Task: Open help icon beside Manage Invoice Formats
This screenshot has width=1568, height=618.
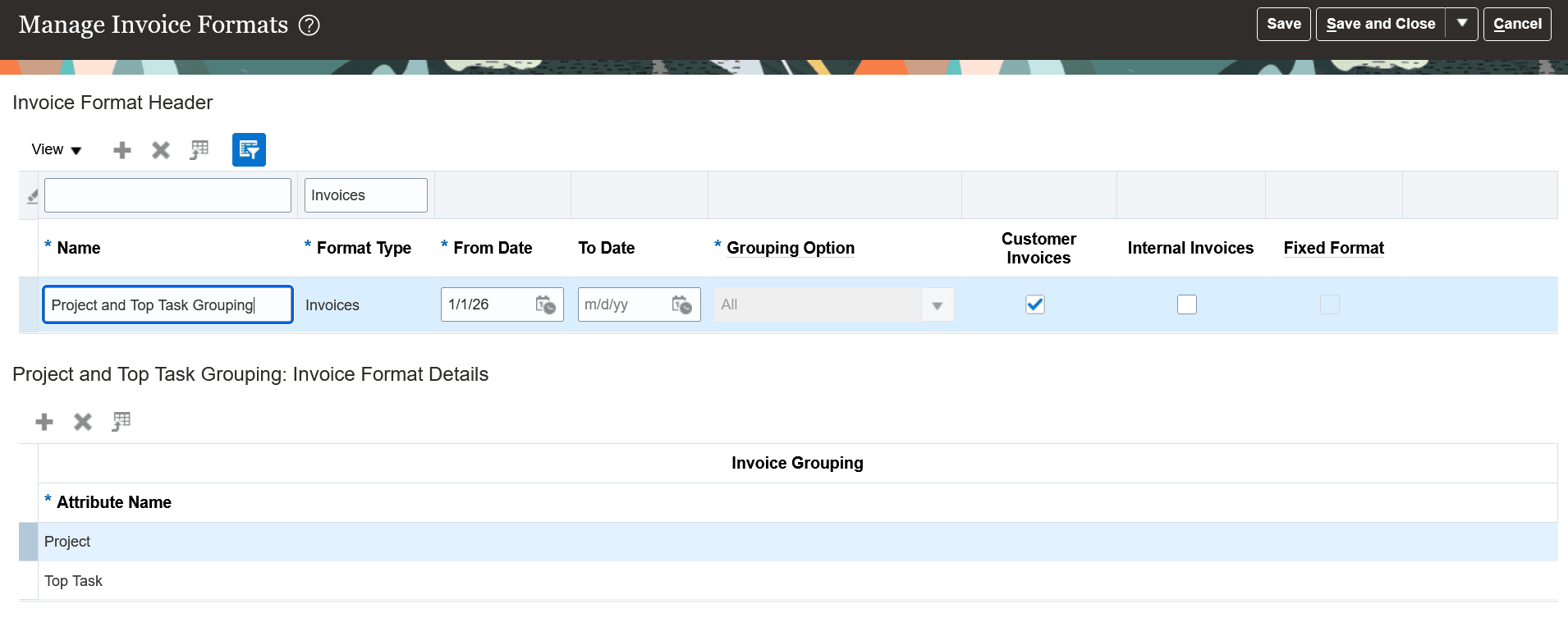Action: 309,25
